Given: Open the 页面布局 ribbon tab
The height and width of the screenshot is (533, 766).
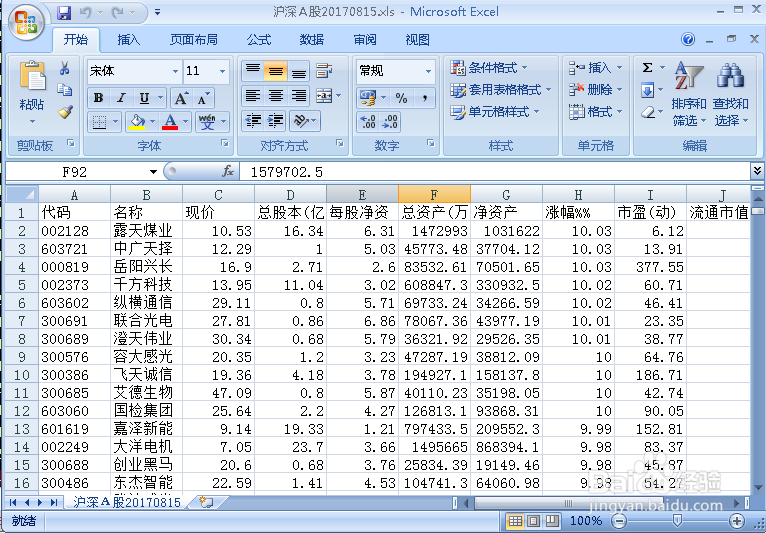Looking at the screenshot, I should 194,40.
